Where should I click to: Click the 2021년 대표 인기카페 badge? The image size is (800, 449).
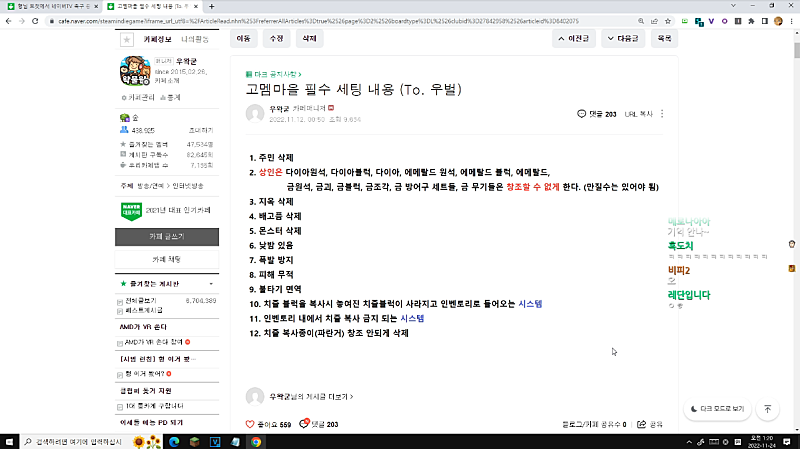click(x=131, y=210)
